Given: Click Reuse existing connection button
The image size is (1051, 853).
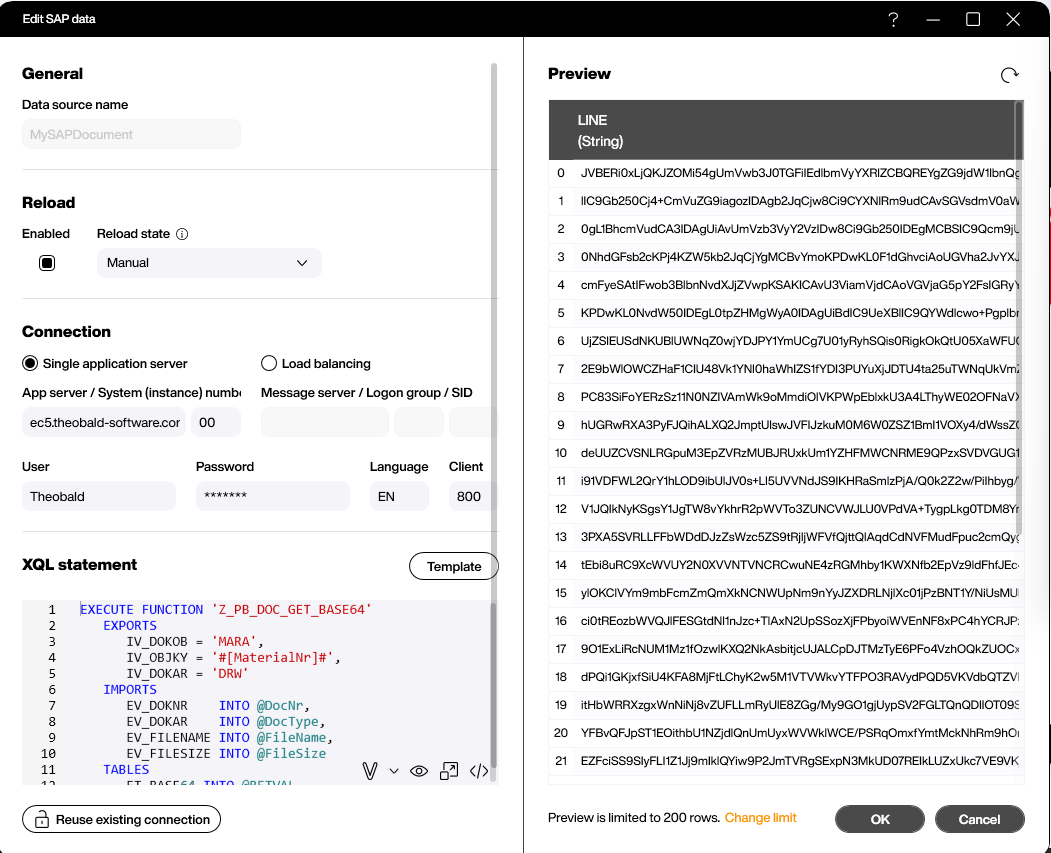Looking at the screenshot, I should coord(121,819).
